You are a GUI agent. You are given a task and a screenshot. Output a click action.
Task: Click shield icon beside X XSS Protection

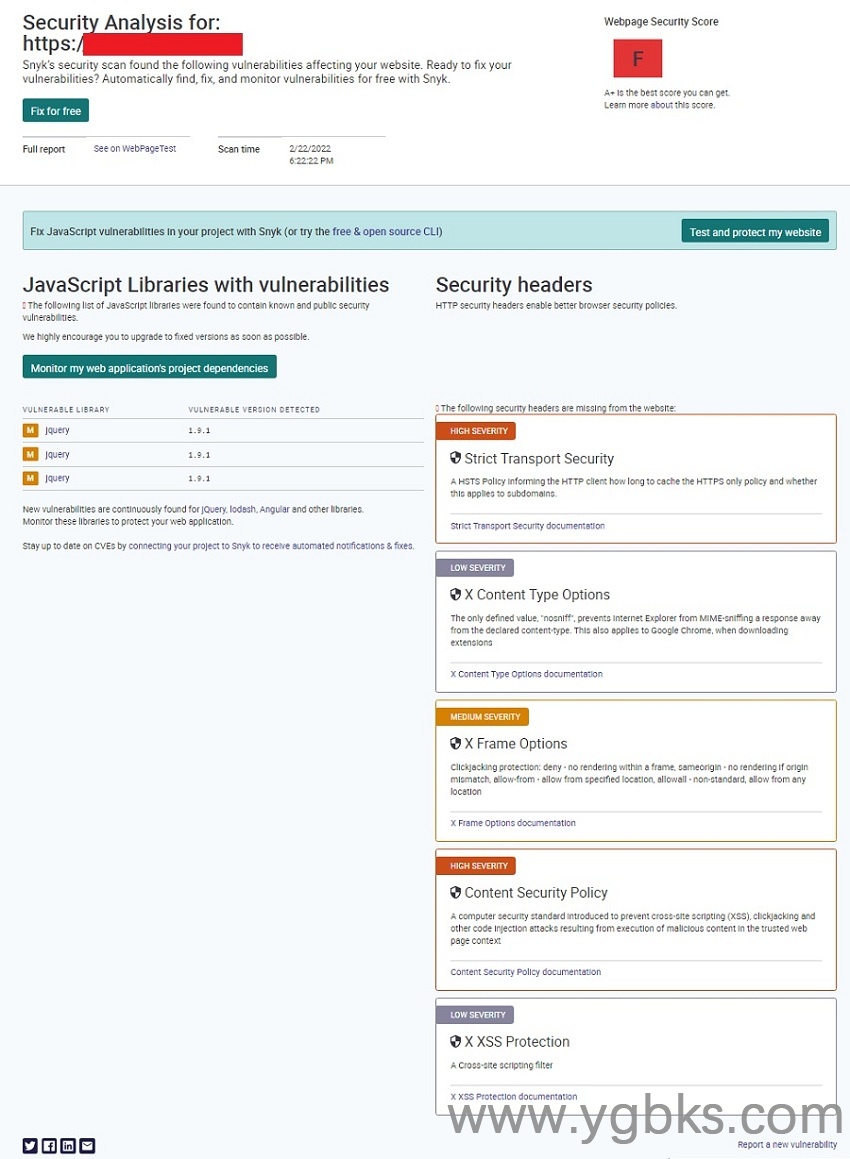(x=455, y=1041)
